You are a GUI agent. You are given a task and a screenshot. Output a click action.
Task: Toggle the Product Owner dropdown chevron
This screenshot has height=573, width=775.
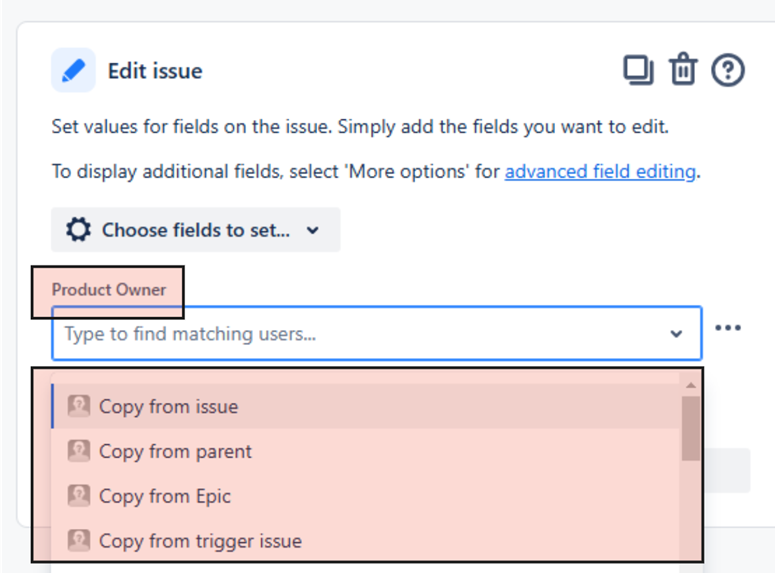point(676,334)
